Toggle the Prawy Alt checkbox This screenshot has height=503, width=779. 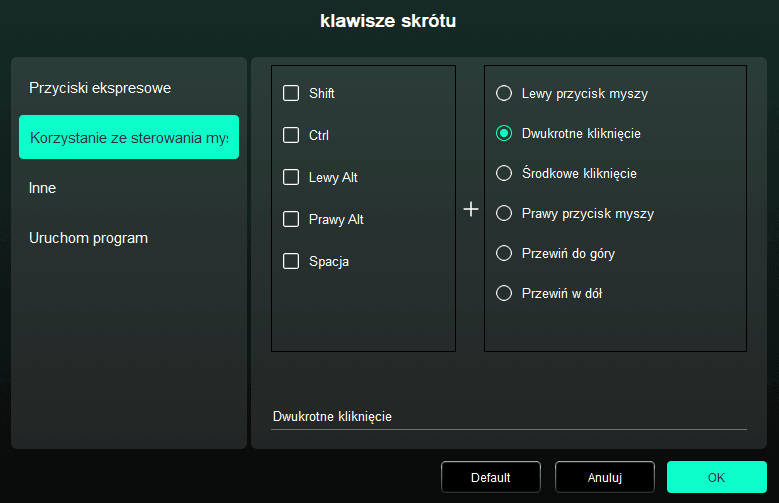pos(291,219)
